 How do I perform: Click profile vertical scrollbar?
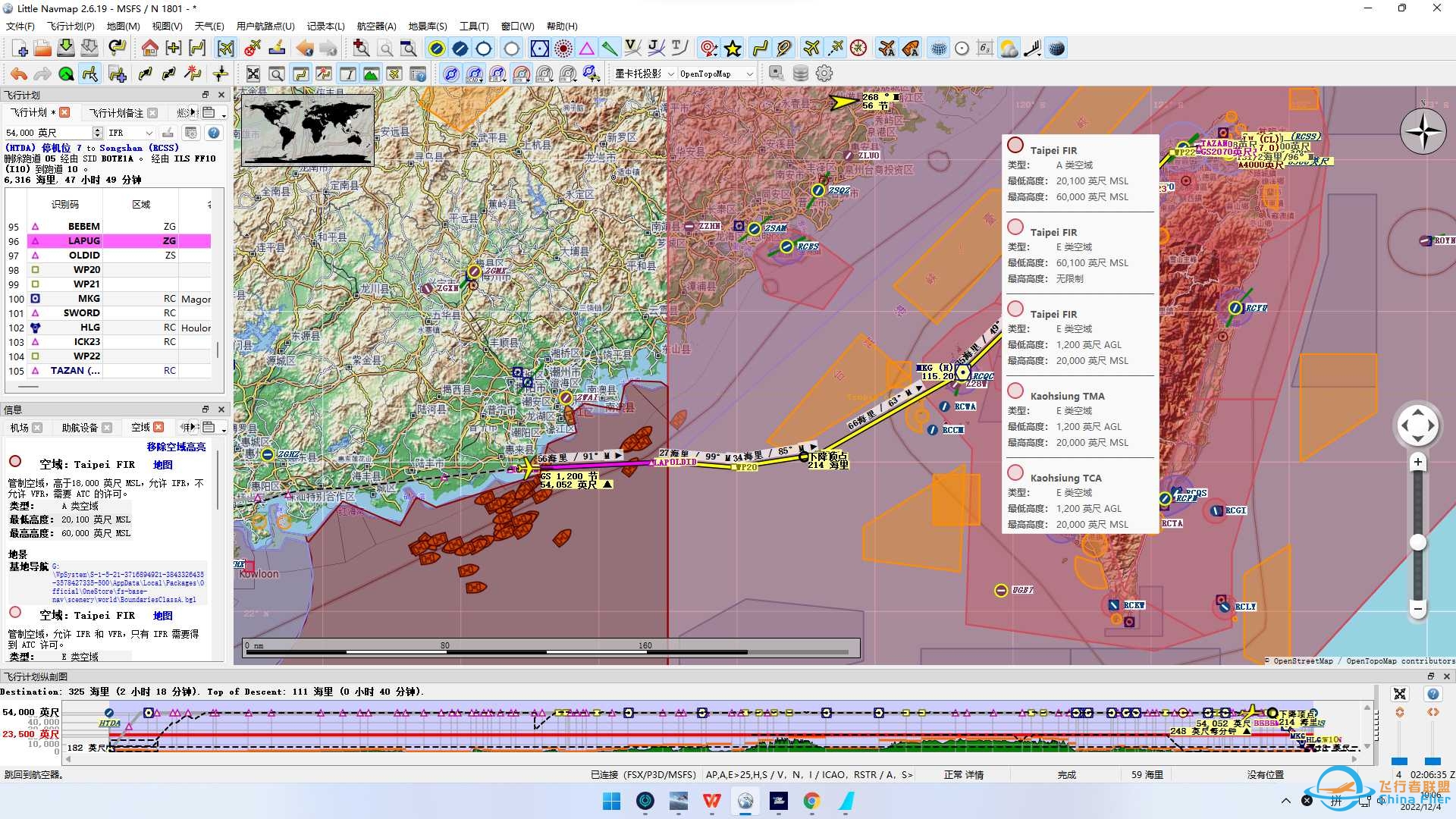point(1367,727)
